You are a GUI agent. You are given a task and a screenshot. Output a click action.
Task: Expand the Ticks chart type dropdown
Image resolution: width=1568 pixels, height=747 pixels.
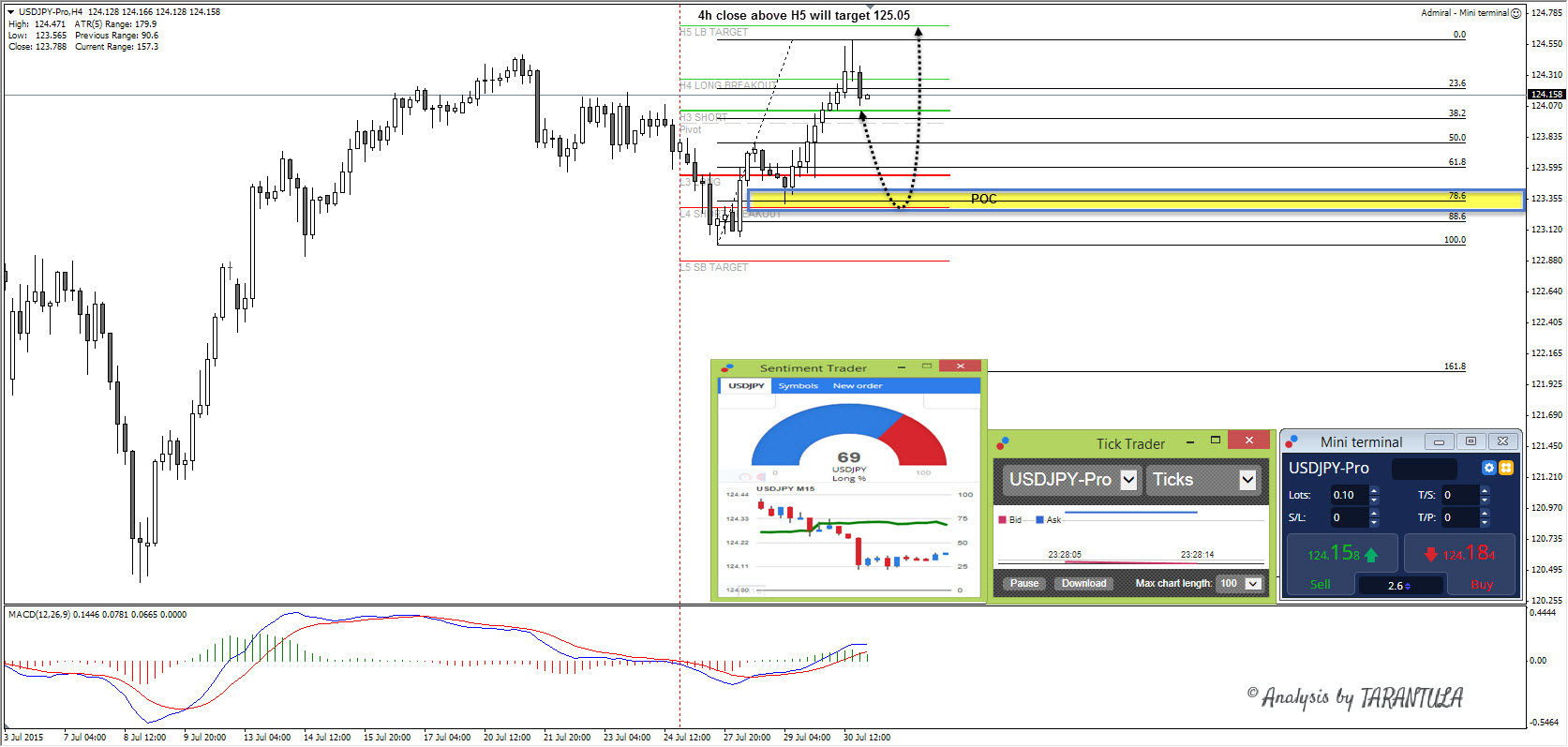[x=1247, y=480]
